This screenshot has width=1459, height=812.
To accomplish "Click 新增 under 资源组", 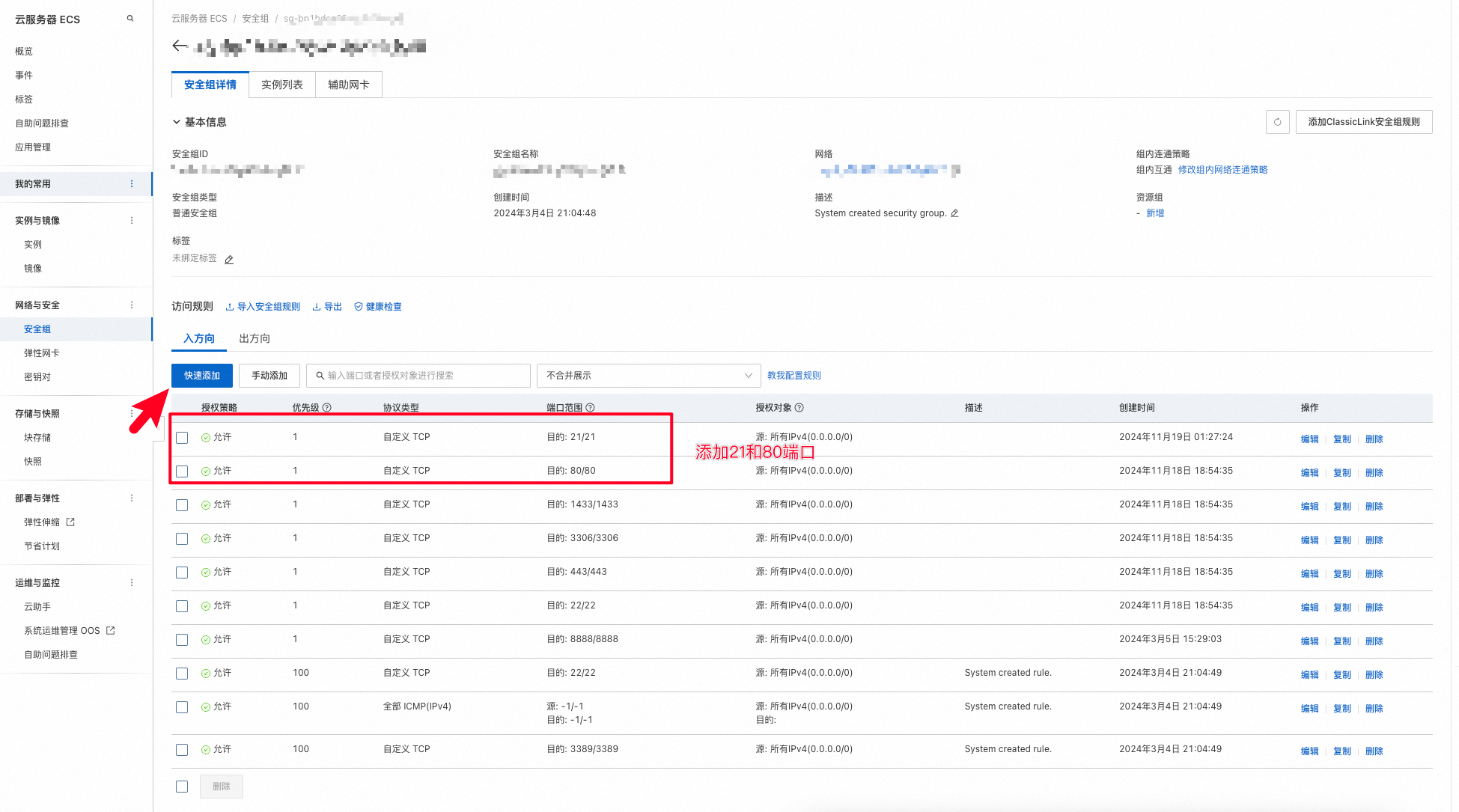I will (x=1155, y=213).
